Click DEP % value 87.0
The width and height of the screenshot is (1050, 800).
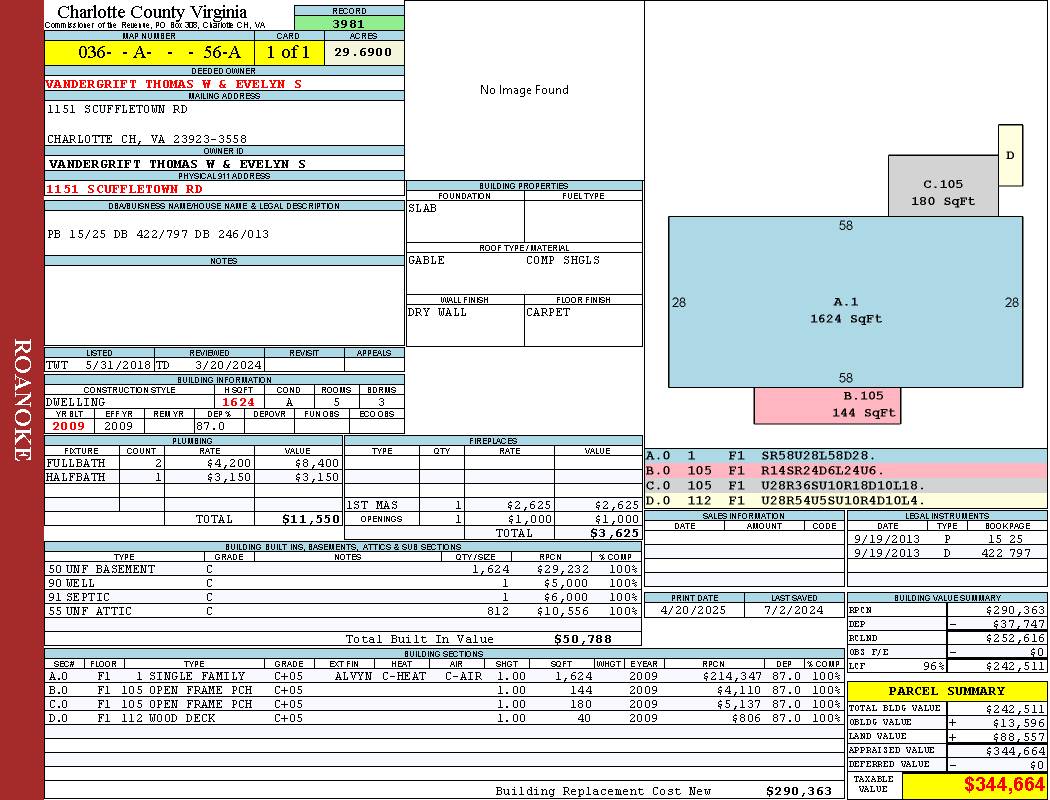pyautogui.click(x=210, y=426)
